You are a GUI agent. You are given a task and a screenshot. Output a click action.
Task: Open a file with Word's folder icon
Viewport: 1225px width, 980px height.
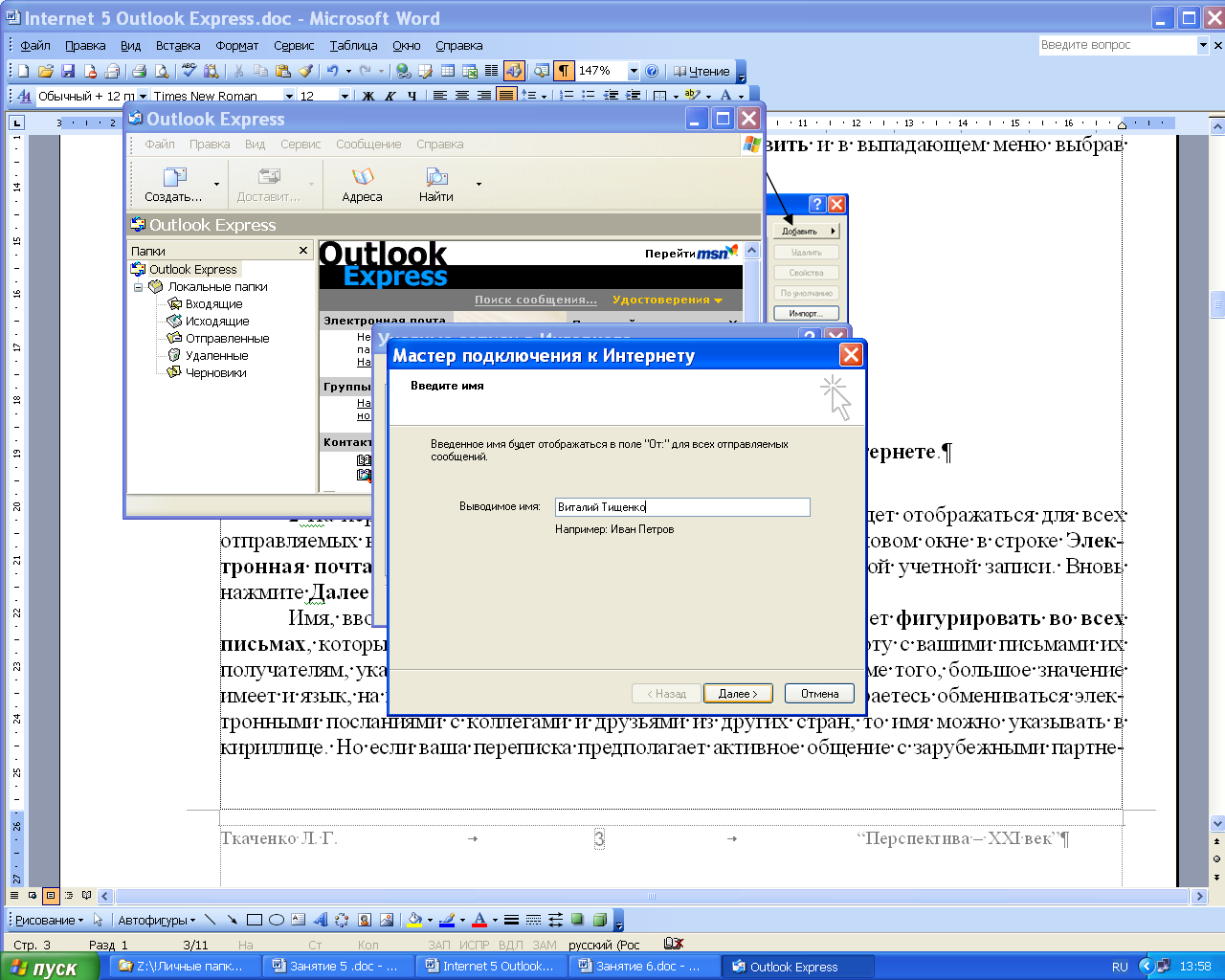click(x=46, y=71)
